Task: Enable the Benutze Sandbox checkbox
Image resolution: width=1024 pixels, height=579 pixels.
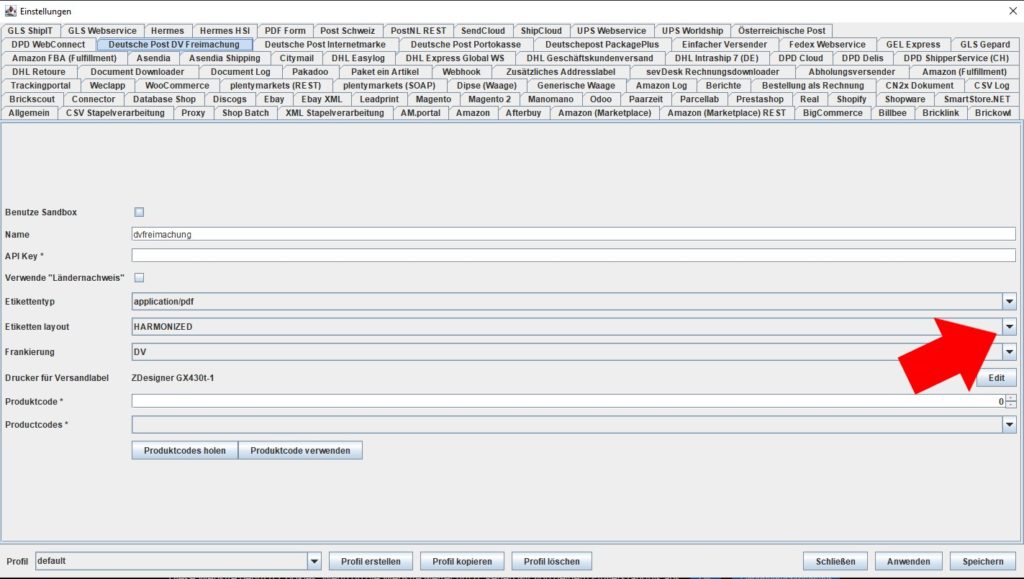Action: coord(139,212)
